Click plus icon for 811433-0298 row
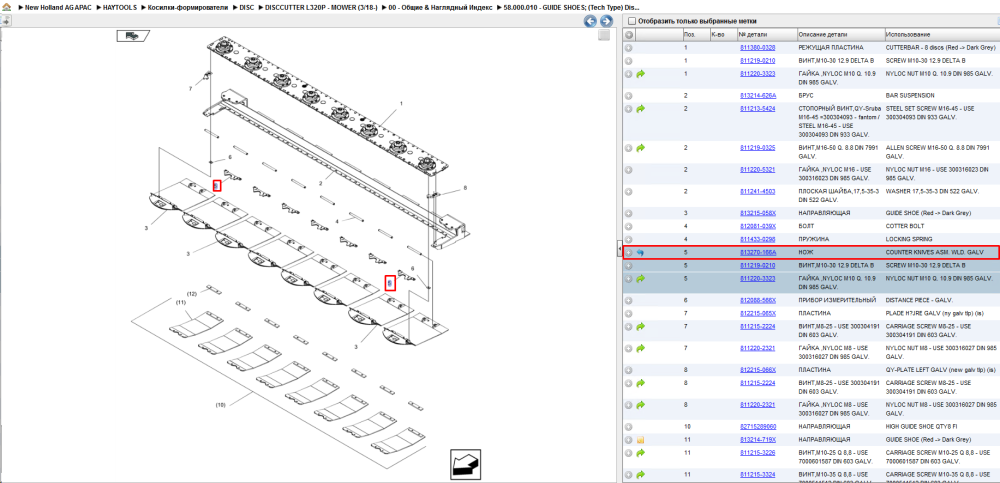 [x=629, y=239]
